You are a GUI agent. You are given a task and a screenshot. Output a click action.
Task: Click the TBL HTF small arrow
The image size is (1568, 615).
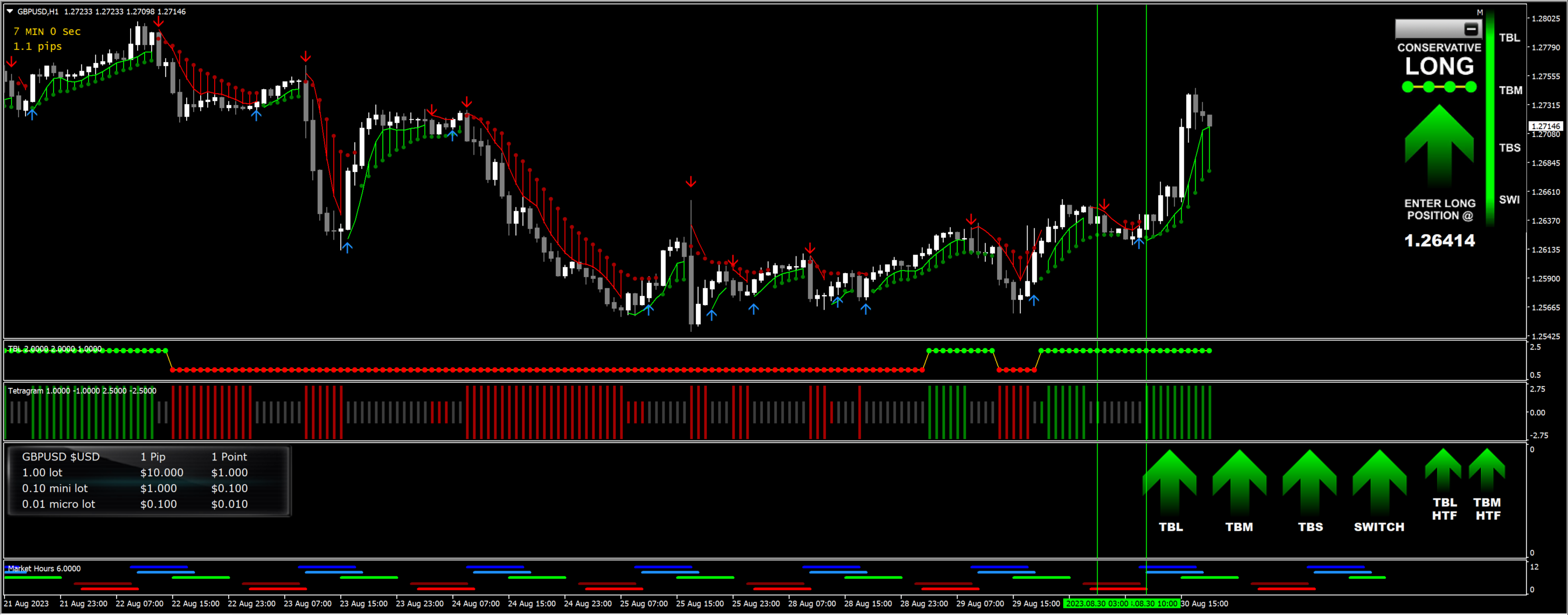pos(1442,469)
